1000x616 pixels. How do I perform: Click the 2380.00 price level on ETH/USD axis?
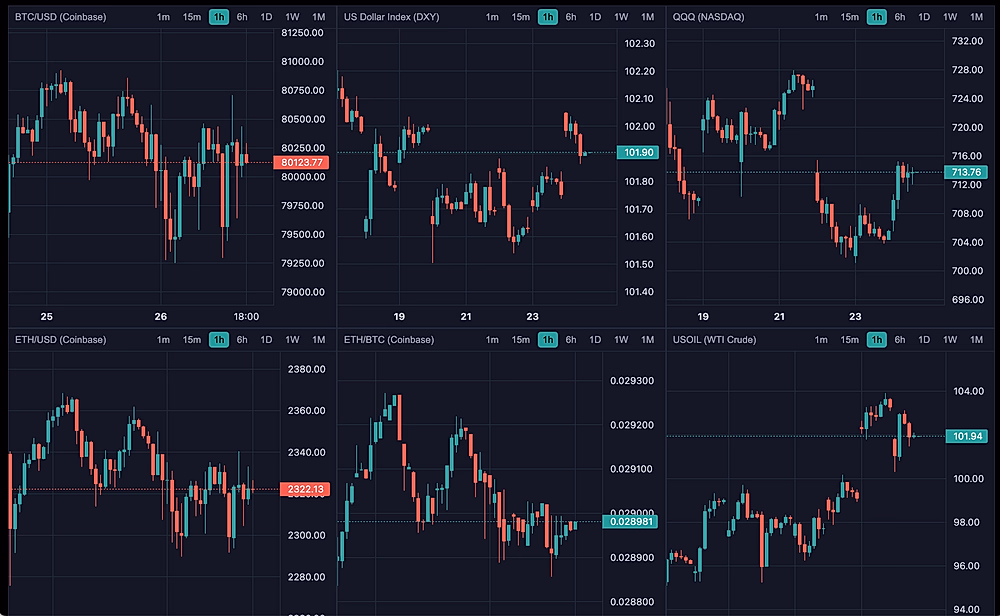click(x=306, y=369)
